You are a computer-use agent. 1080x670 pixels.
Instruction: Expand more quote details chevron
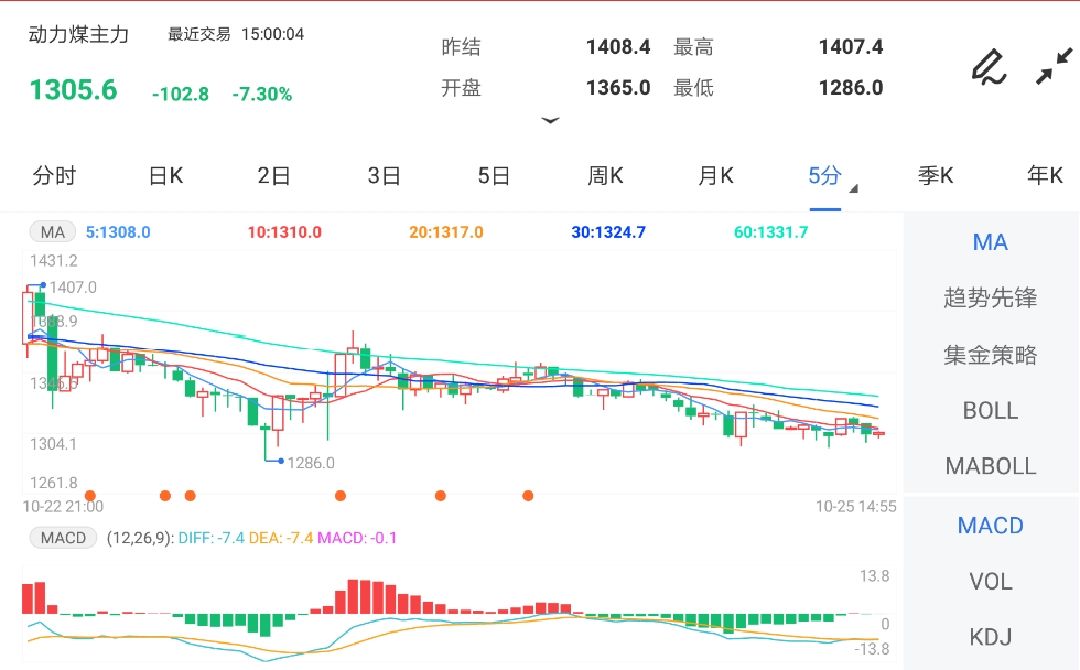(550, 121)
